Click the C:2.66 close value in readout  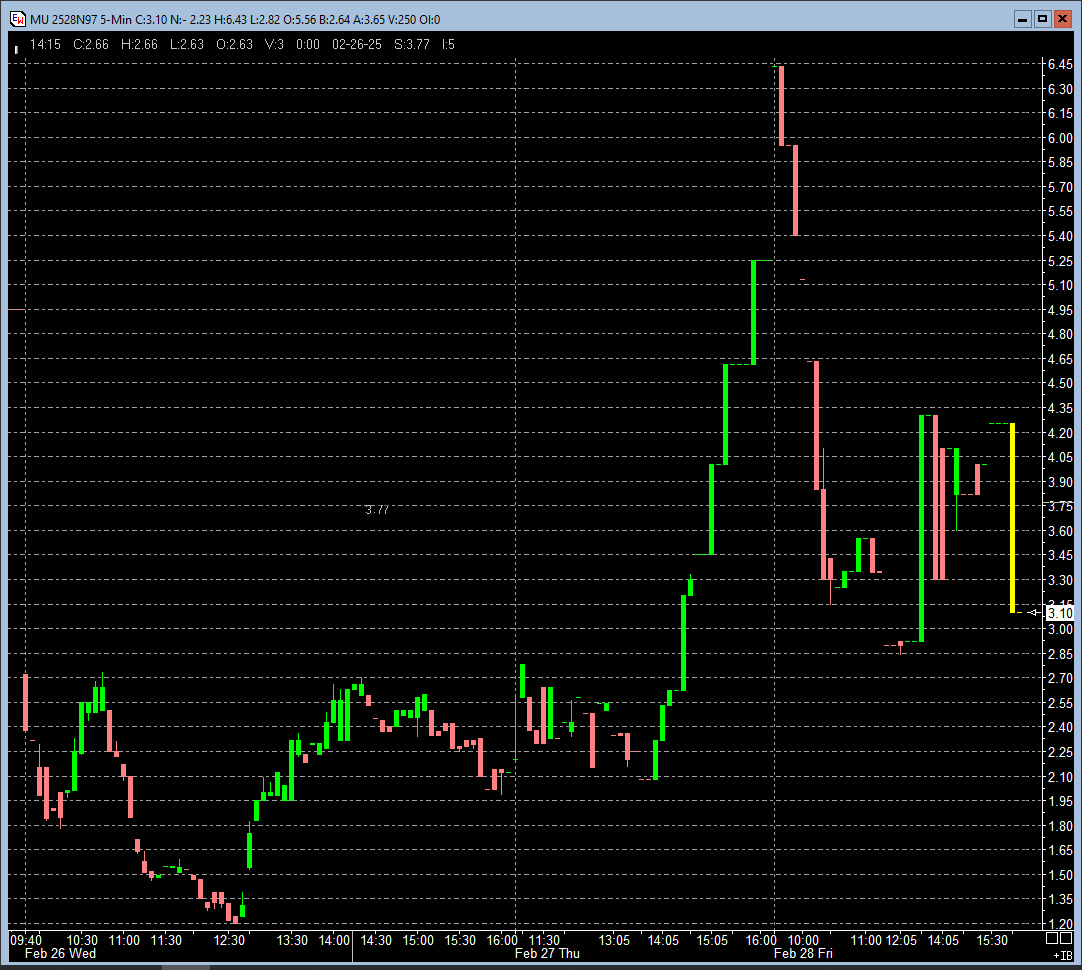(x=90, y=44)
